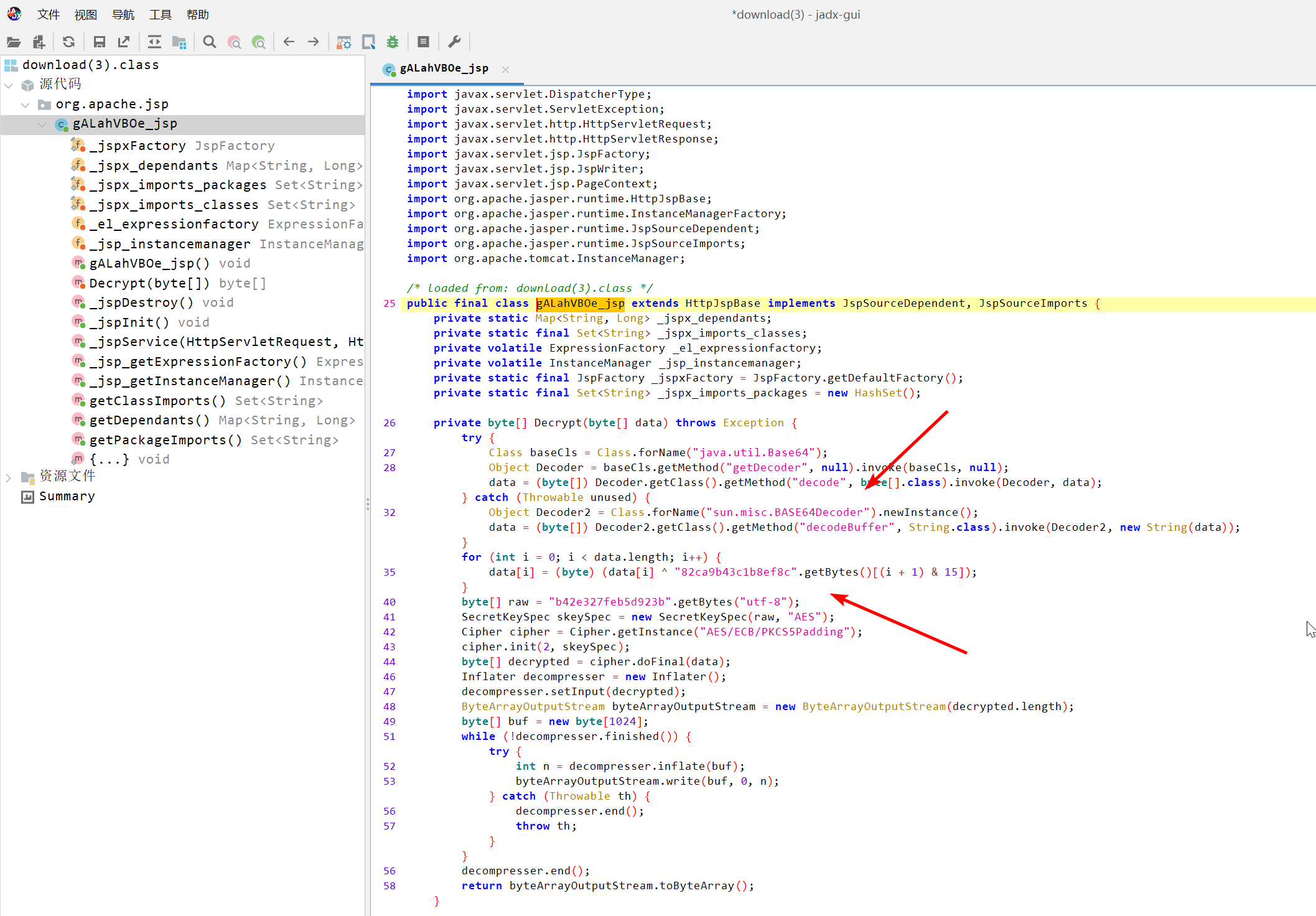
Task: Click the reload files icon
Action: tap(69, 42)
